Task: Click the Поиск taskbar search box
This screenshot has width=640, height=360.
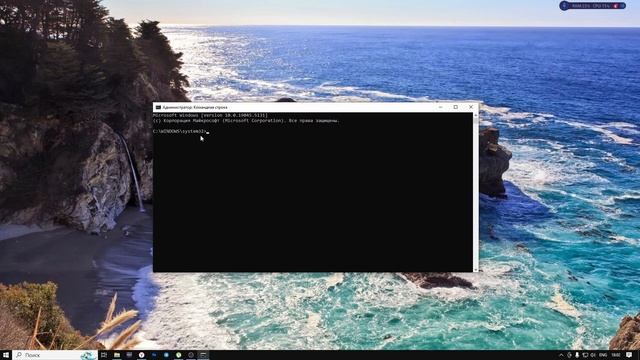Action: click(55, 355)
